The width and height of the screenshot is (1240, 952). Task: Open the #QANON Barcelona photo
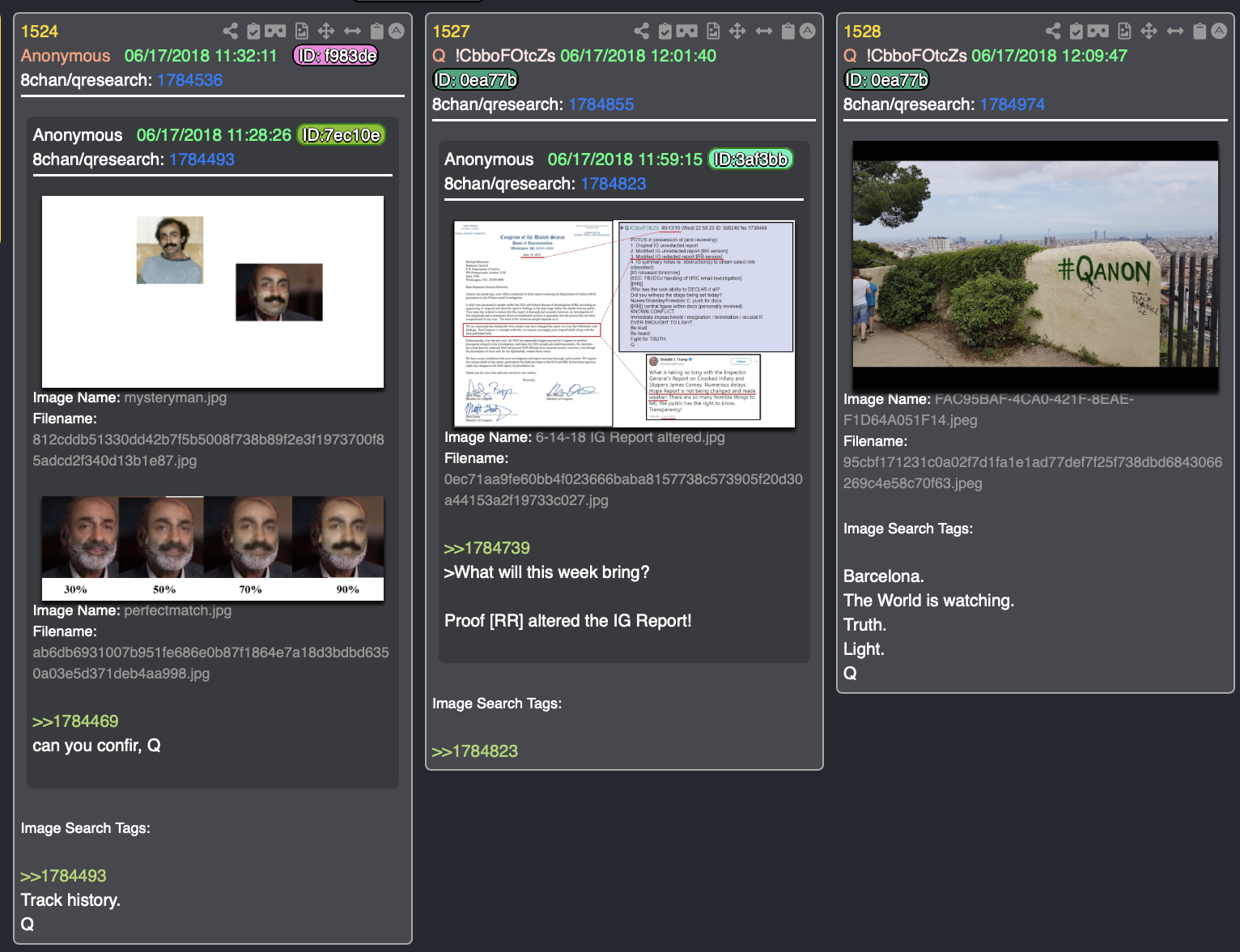1035,266
